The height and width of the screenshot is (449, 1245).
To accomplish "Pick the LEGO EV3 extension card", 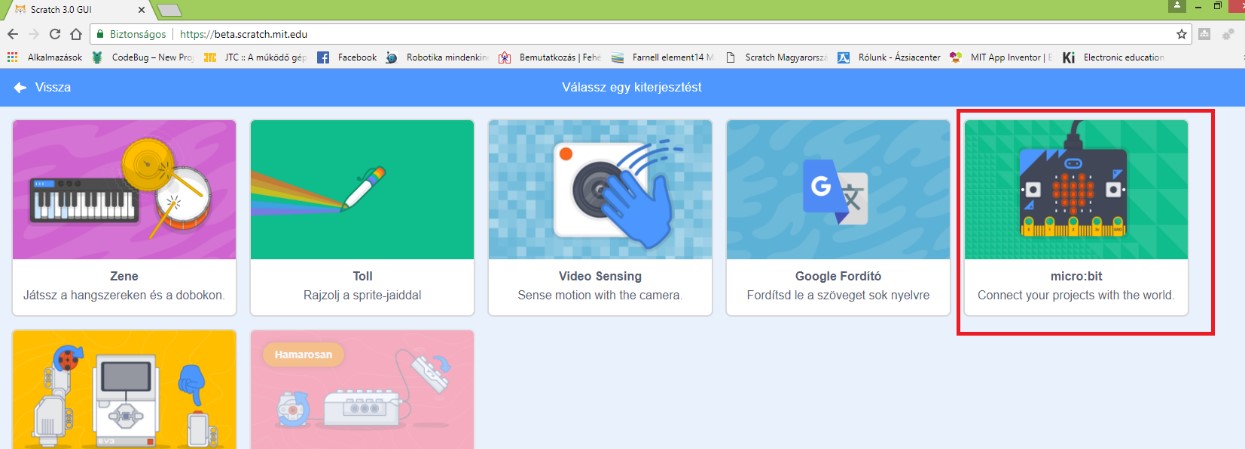I will point(124,390).
